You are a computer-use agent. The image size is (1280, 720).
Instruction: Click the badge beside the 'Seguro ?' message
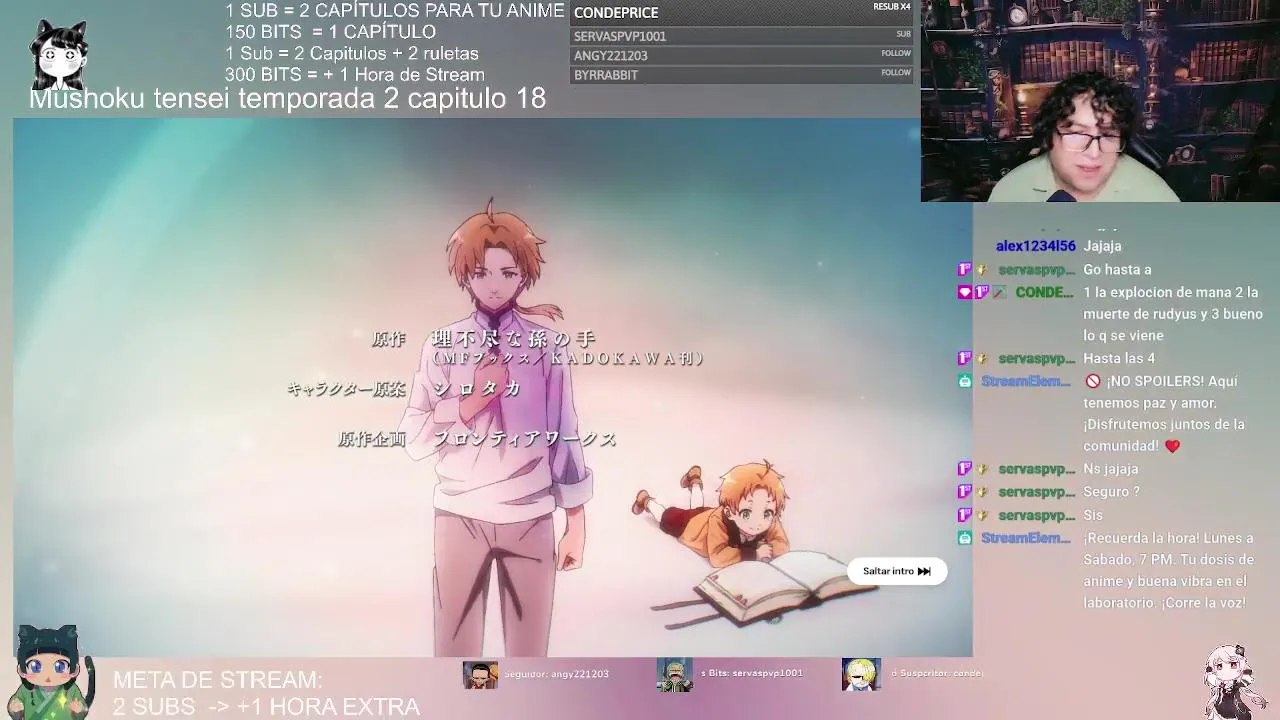(x=965, y=492)
